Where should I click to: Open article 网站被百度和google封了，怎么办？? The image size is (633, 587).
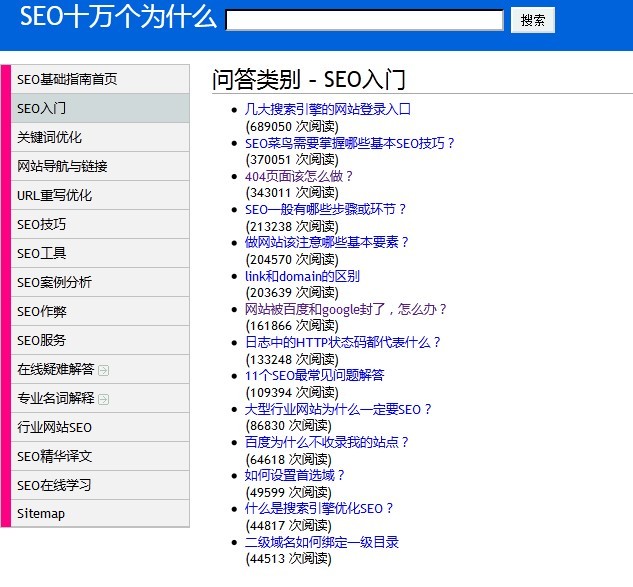point(345,309)
